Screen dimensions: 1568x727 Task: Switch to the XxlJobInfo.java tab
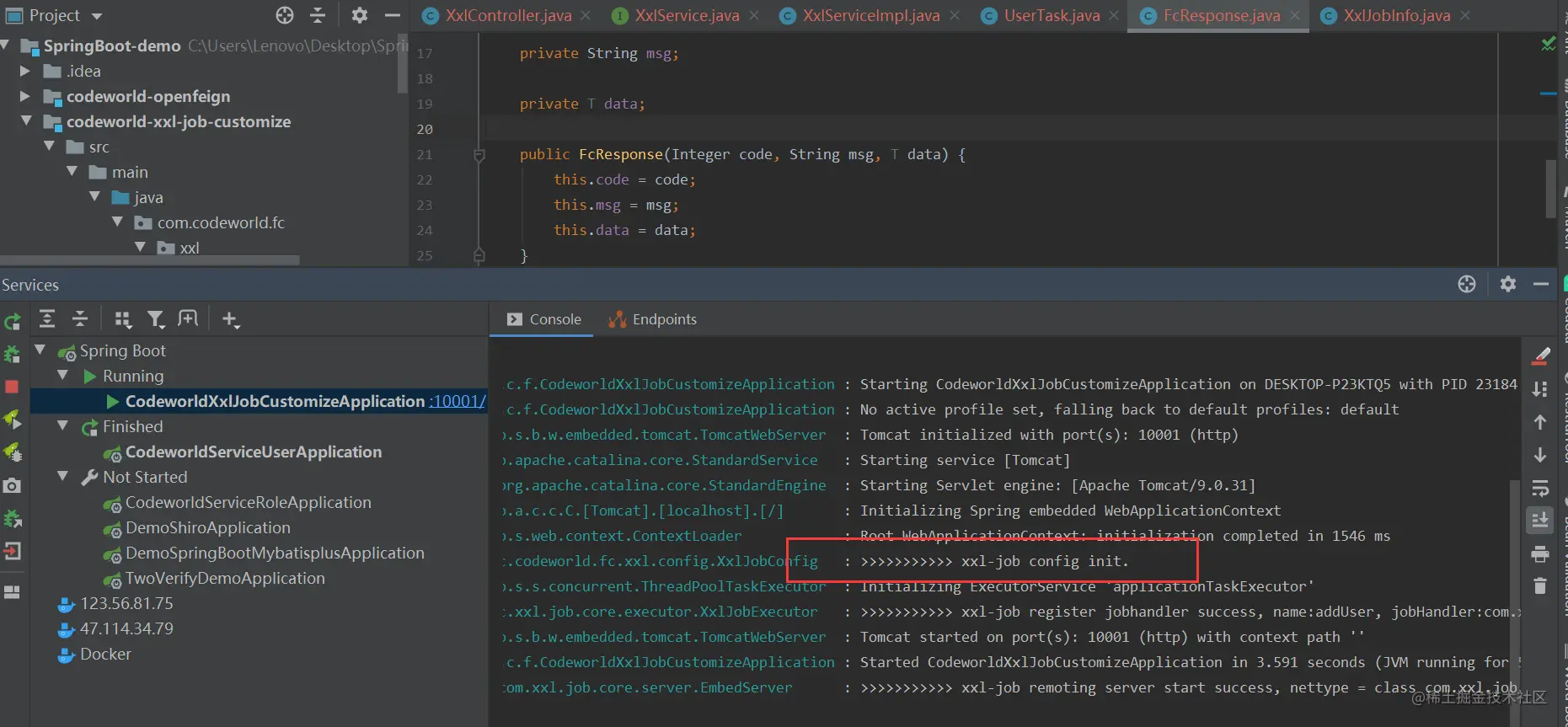click(x=1396, y=15)
